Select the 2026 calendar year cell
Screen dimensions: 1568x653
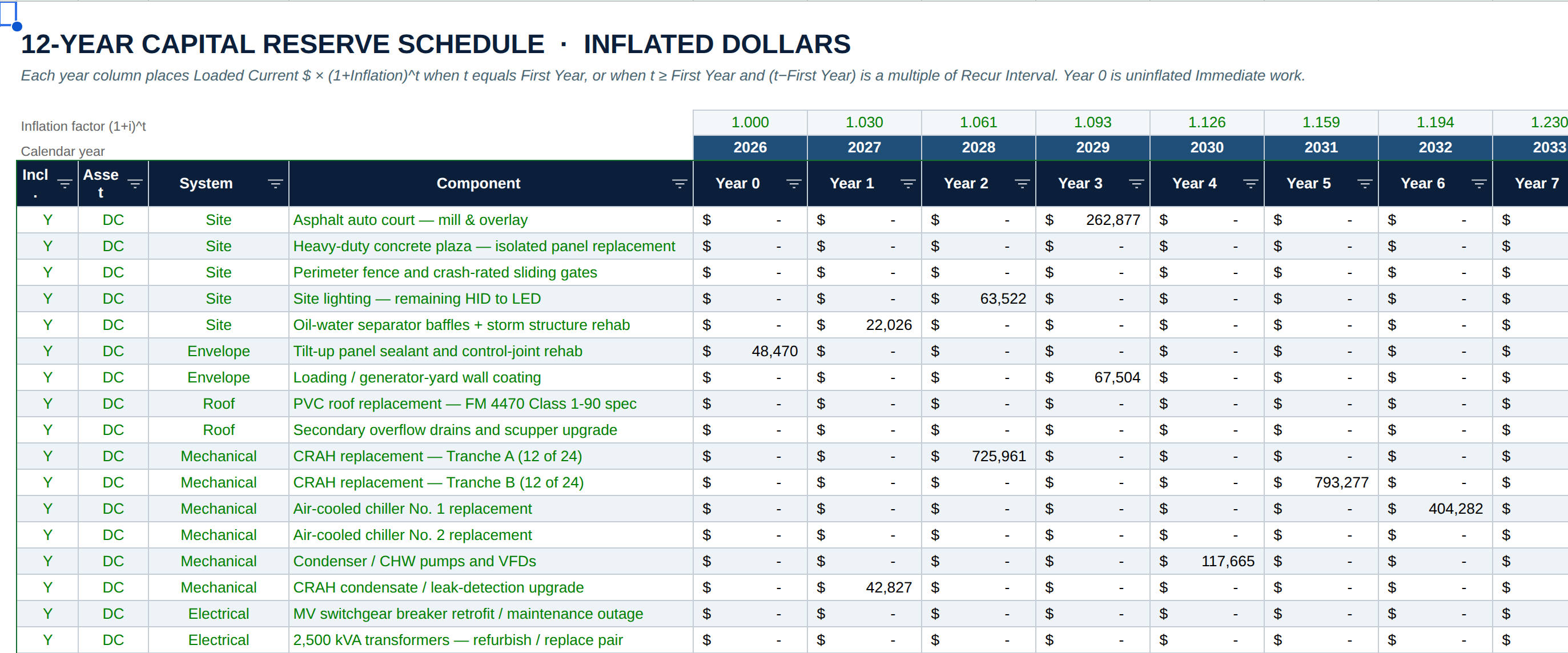[x=750, y=147]
